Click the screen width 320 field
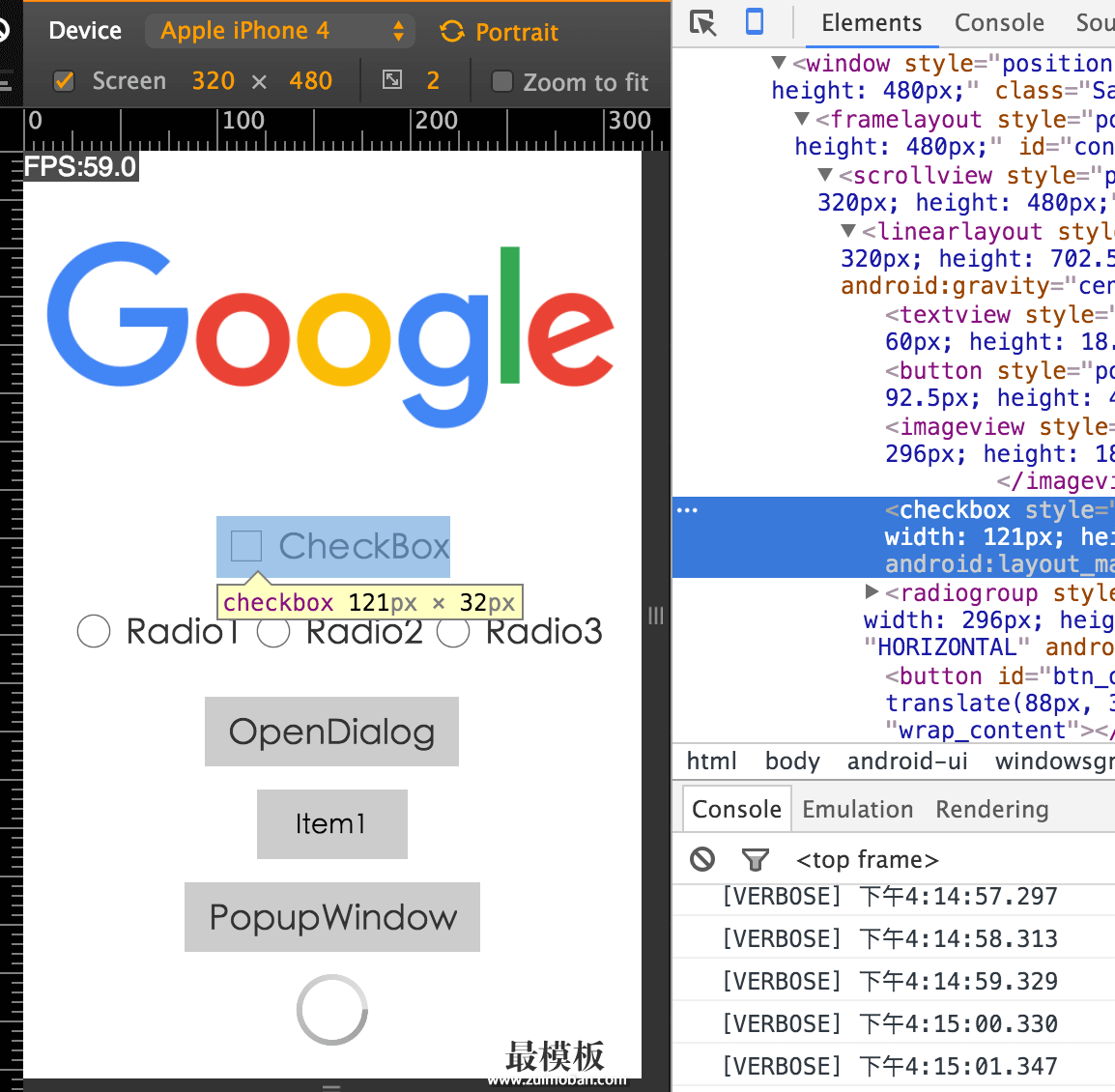The height and width of the screenshot is (1092, 1115). click(213, 81)
